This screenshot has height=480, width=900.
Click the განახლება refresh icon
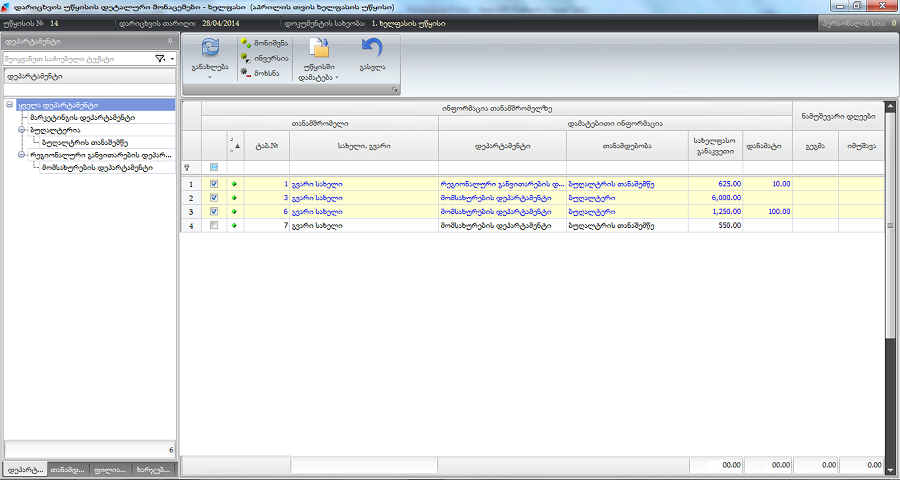(x=210, y=49)
